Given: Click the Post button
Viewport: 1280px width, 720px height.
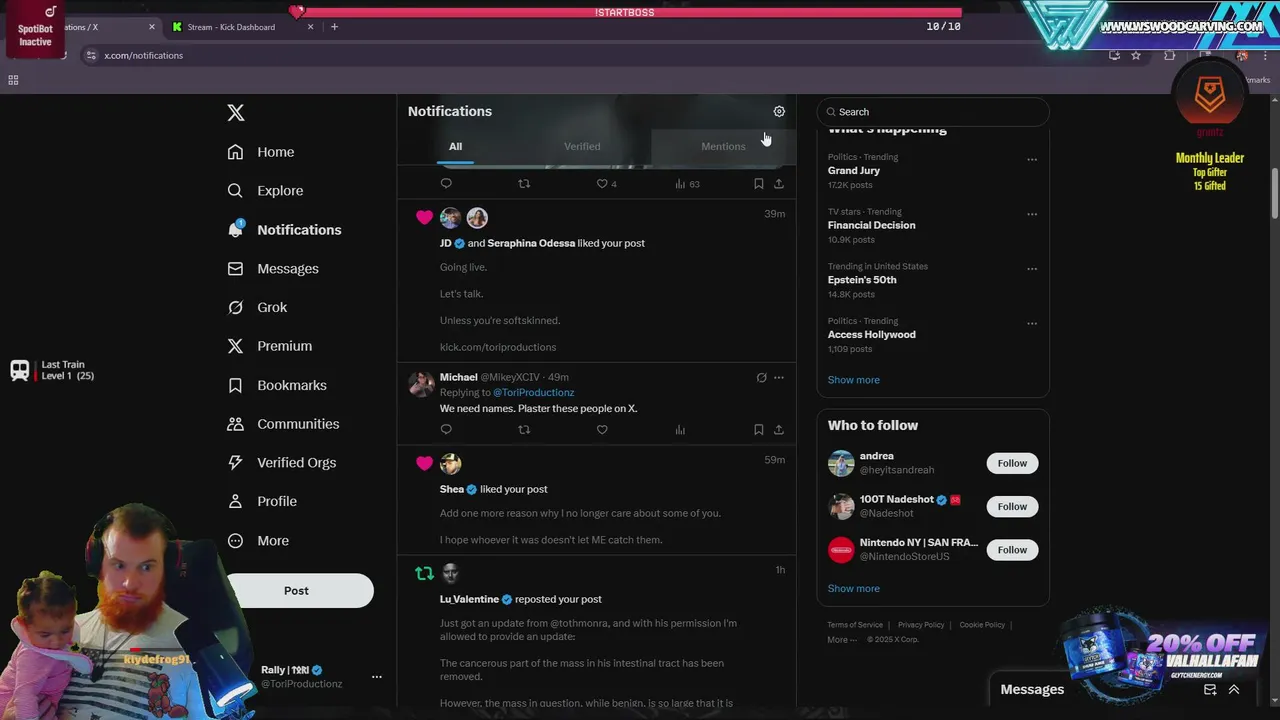Looking at the screenshot, I should (x=296, y=591).
